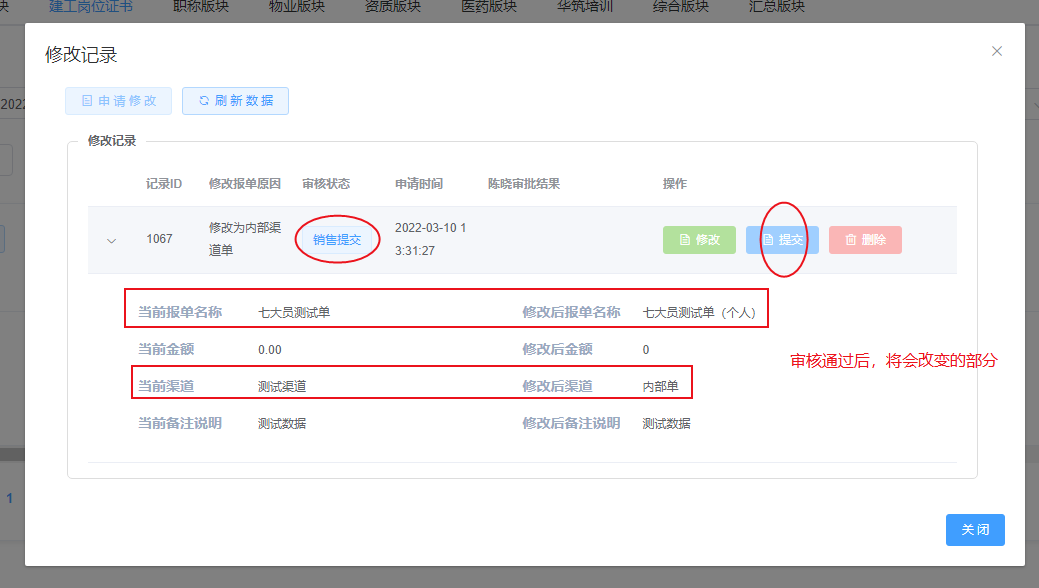Click the 记录ID column header
Screen dimensions: 1039x588
164,184
